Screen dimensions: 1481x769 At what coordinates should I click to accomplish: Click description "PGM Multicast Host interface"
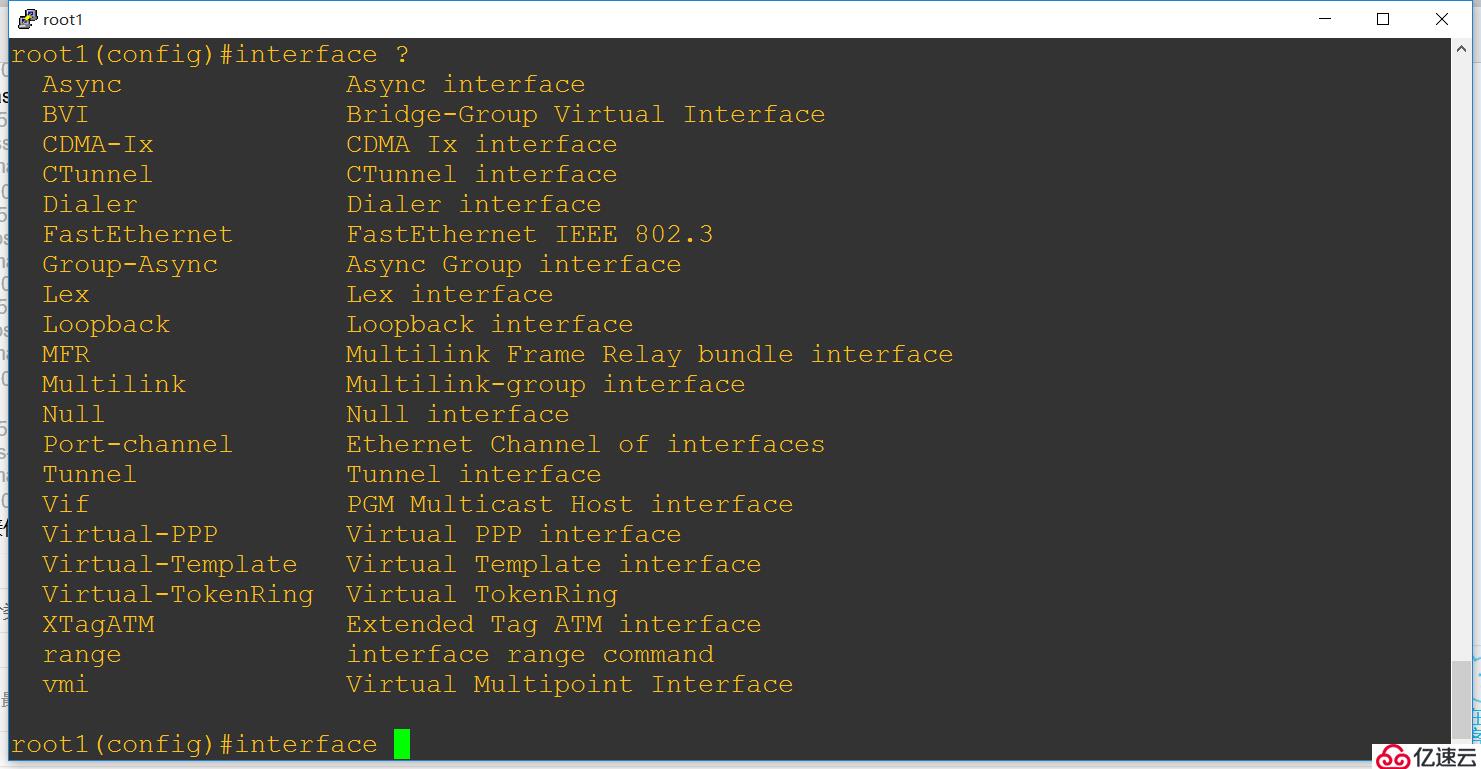(x=570, y=505)
